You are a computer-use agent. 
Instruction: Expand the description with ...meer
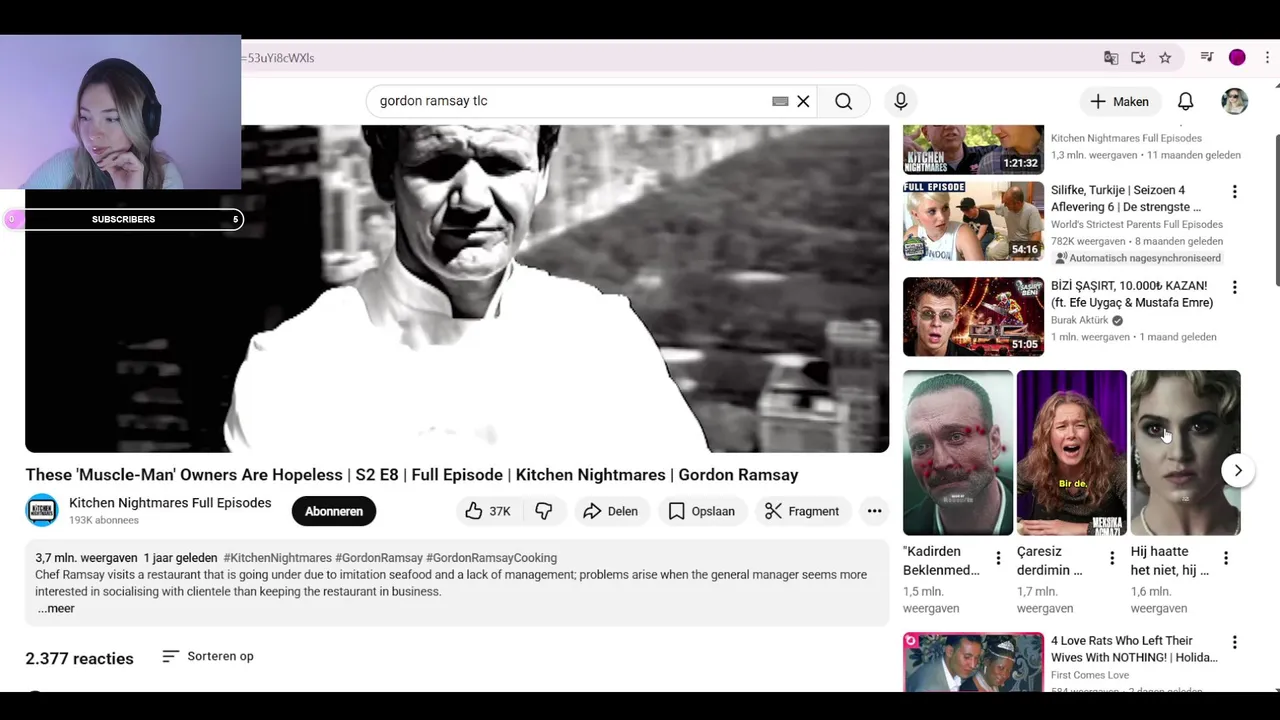coord(56,609)
